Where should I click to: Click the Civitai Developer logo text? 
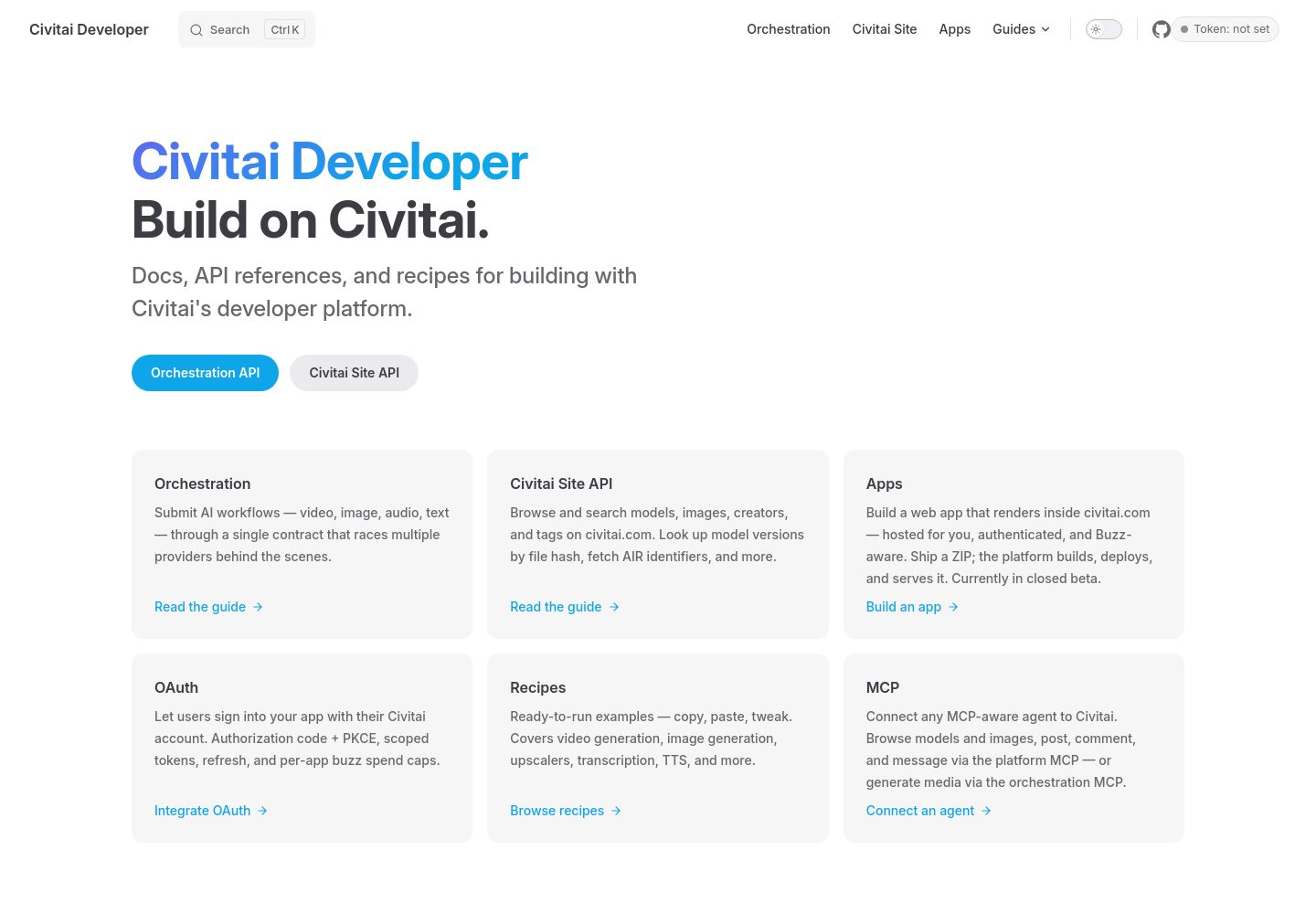(89, 29)
